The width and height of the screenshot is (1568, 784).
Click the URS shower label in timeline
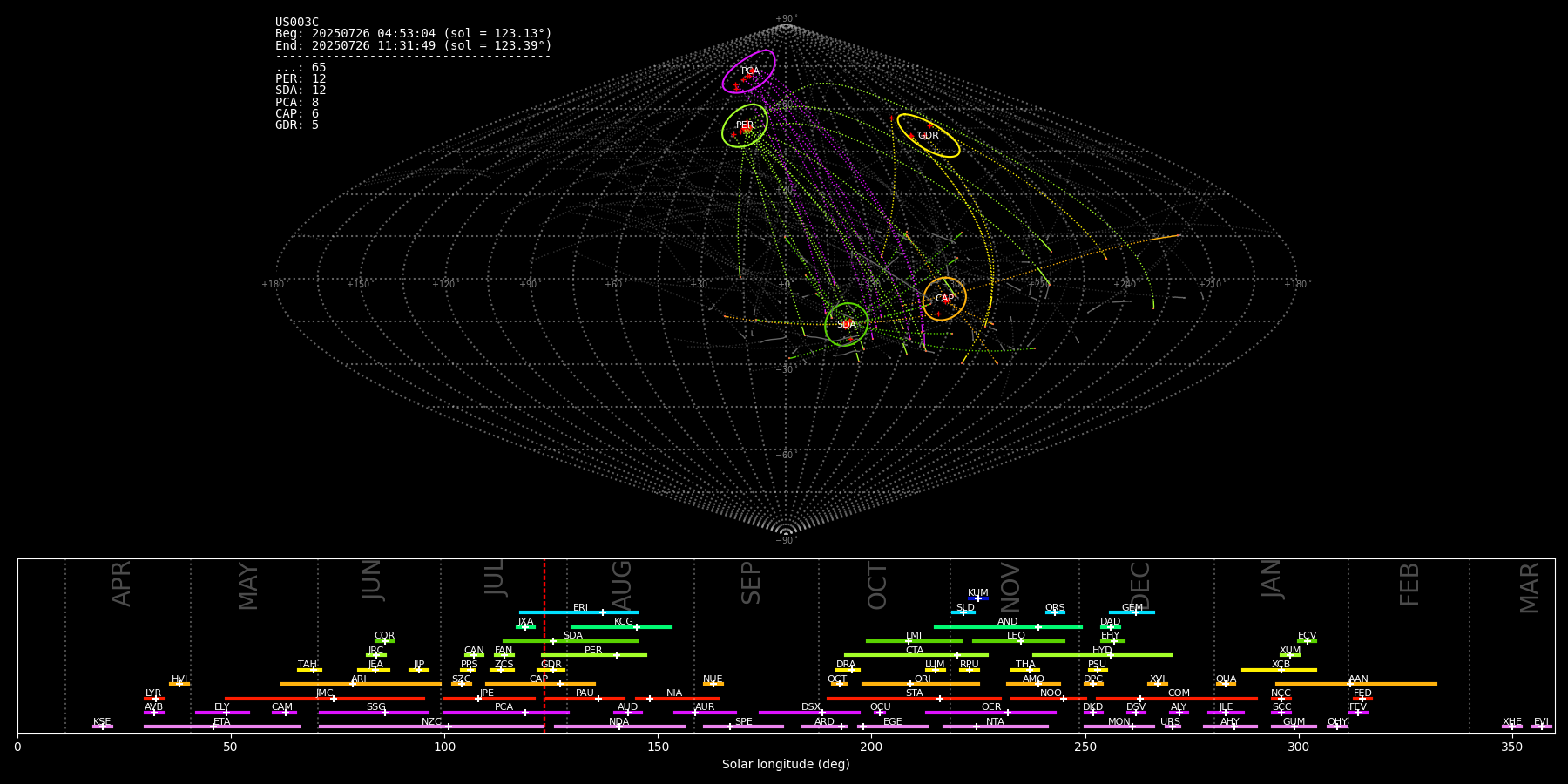click(x=1171, y=722)
